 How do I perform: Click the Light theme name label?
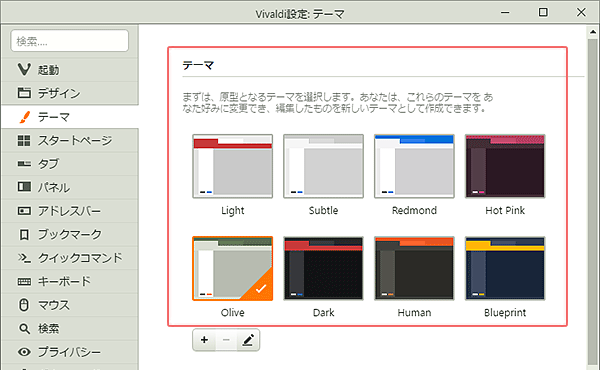click(233, 211)
